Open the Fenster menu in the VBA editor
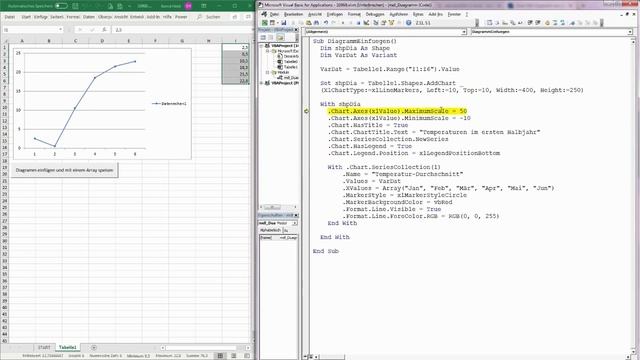640x360 pixels. (454, 14)
